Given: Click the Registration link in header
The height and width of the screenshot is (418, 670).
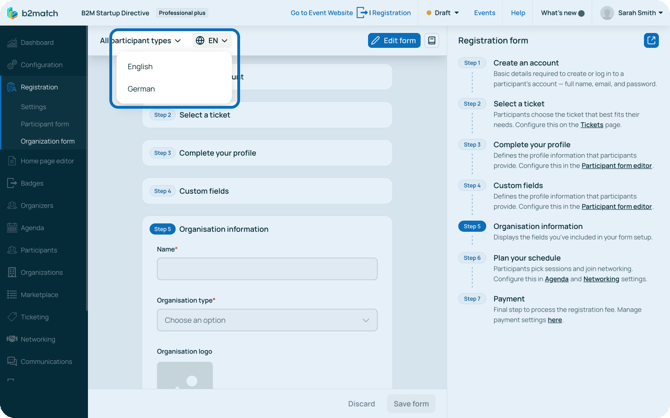Looking at the screenshot, I should [390, 13].
